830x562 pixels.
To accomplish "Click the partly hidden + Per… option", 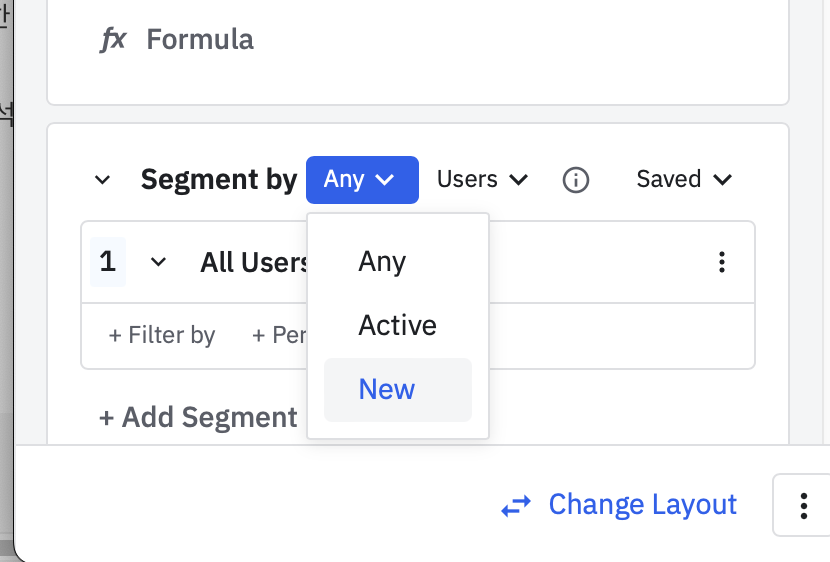I will click(x=279, y=335).
